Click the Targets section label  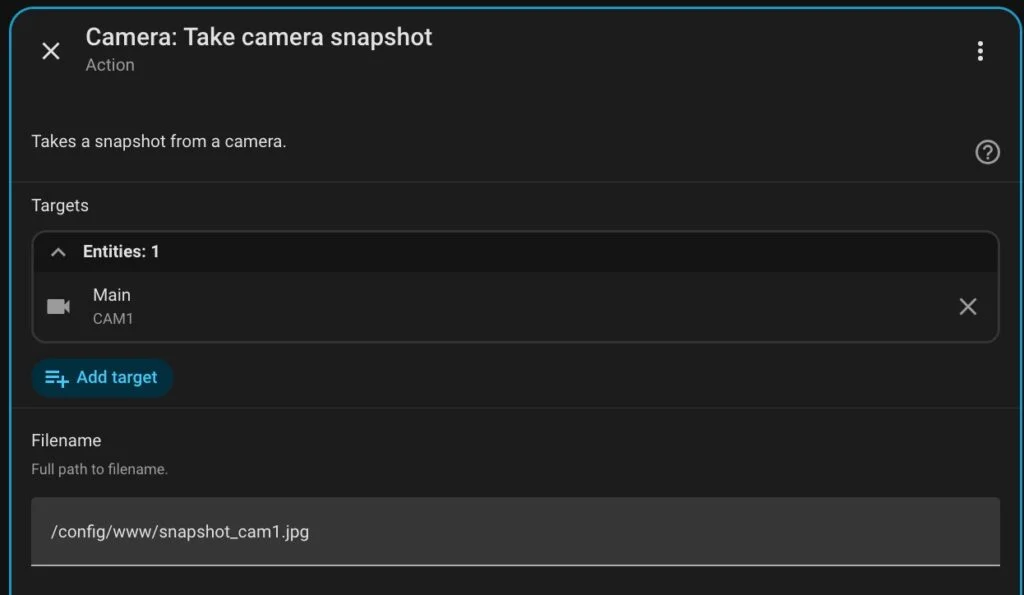click(x=60, y=205)
